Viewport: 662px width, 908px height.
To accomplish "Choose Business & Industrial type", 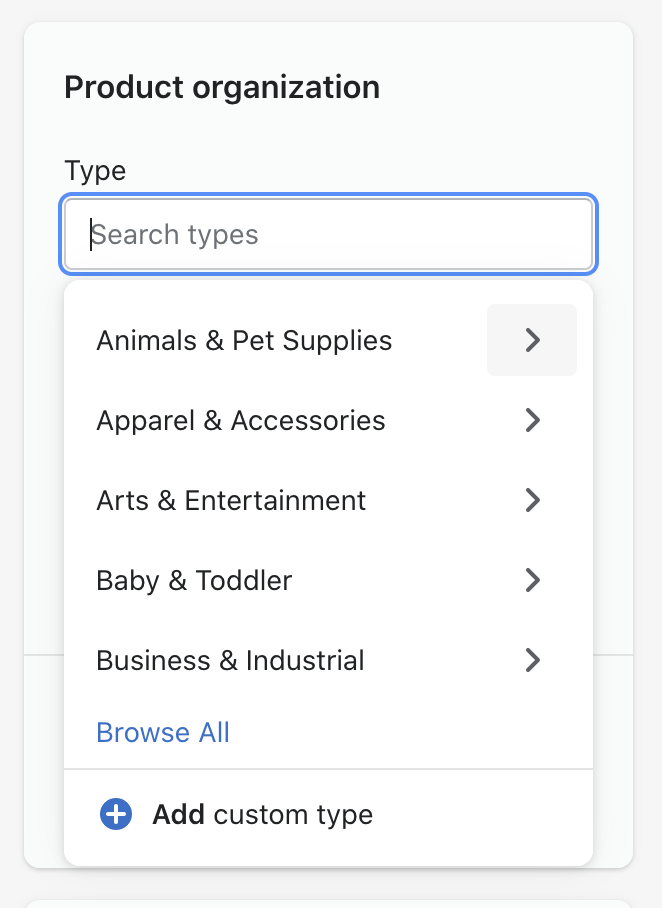I will point(230,660).
